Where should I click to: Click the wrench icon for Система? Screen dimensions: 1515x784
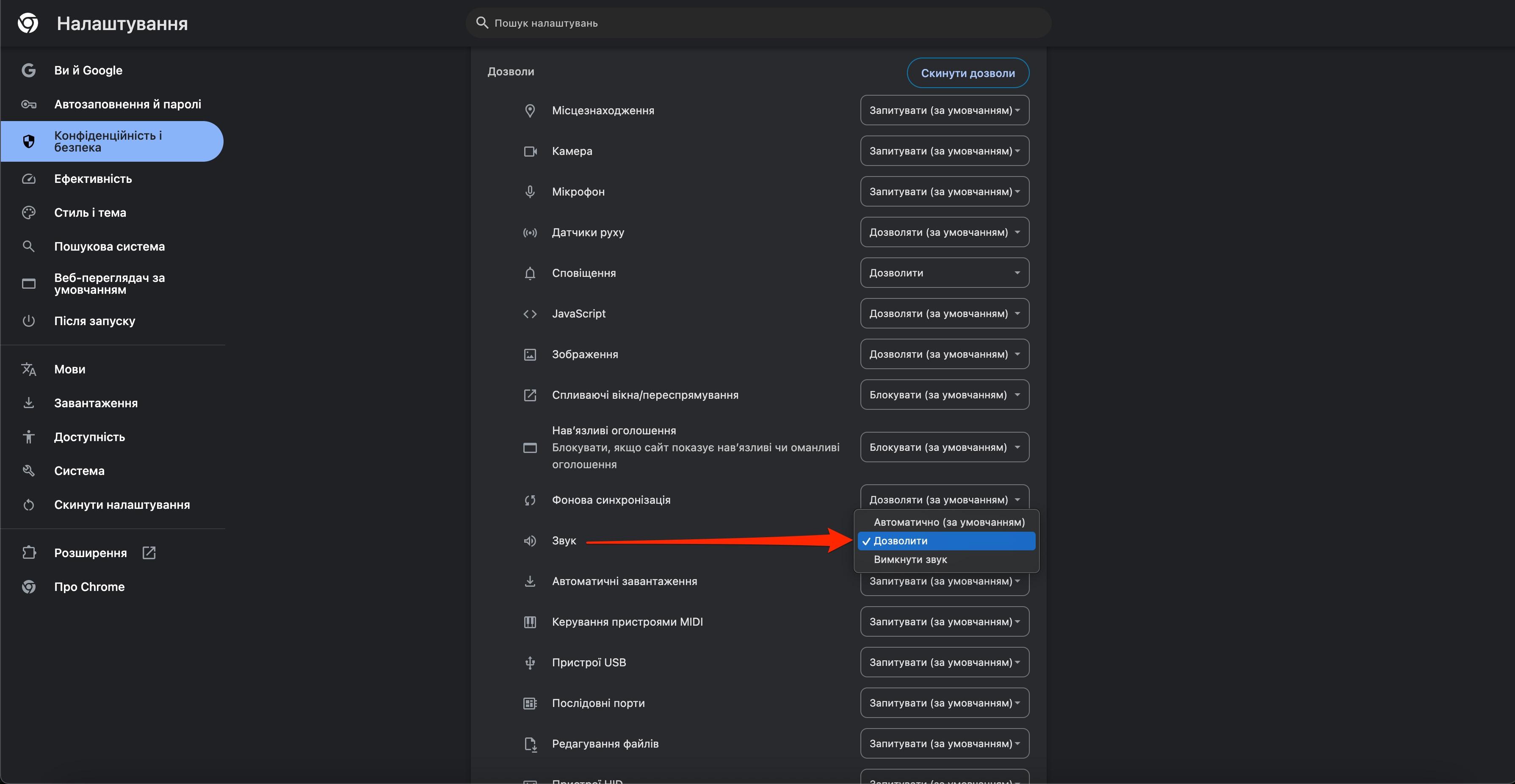coord(28,470)
